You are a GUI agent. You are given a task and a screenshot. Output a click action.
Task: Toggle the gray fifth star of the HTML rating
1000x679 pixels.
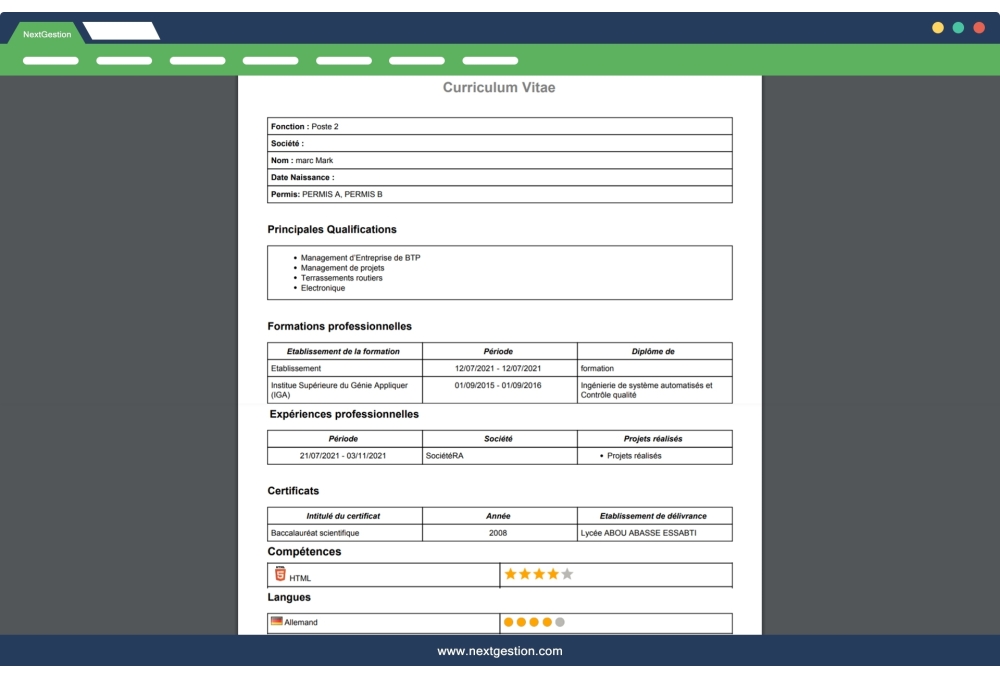566,574
